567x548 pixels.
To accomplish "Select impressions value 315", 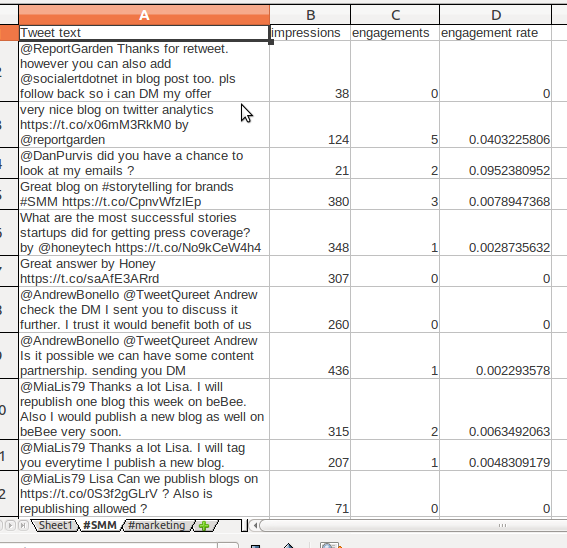I will (x=310, y=409).
